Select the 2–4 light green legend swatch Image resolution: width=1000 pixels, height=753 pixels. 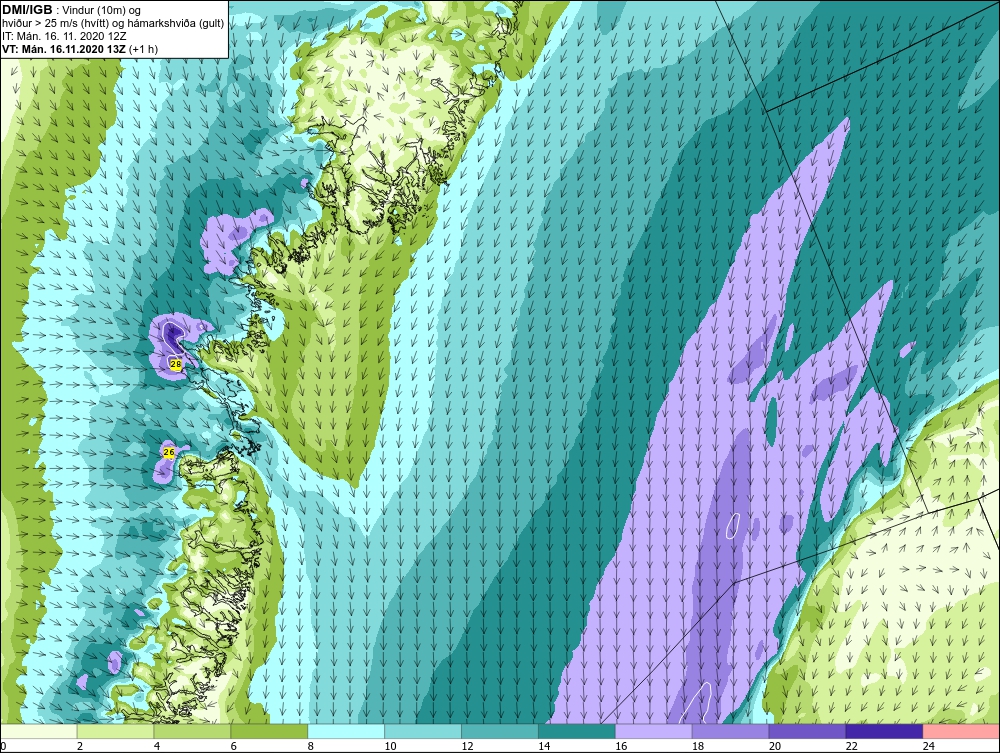coord(115,731)
